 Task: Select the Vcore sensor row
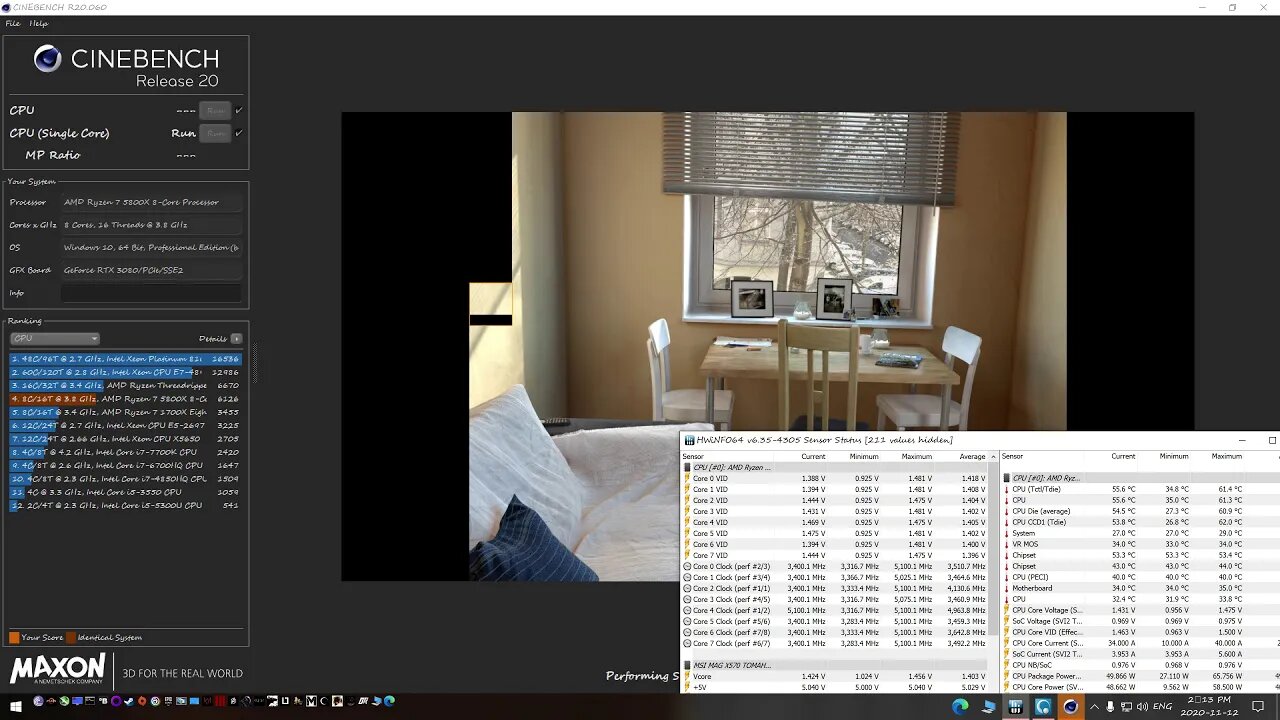[835, 676]
